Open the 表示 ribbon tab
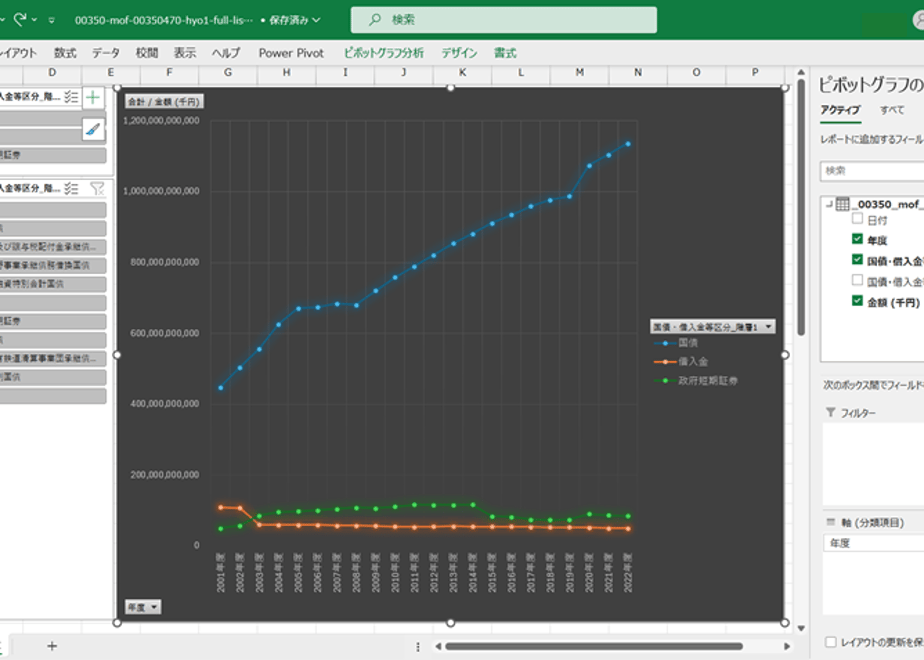The height and width of the screenshot is (660, 924). click(184, 53)
